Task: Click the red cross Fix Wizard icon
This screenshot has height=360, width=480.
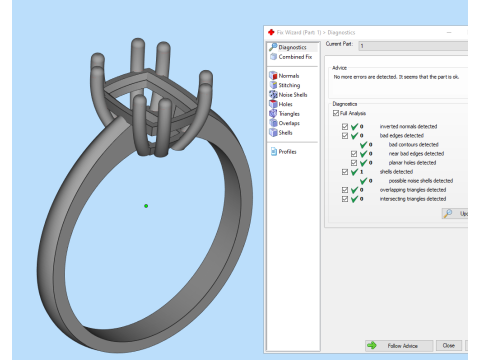Action: click(271, 32)
